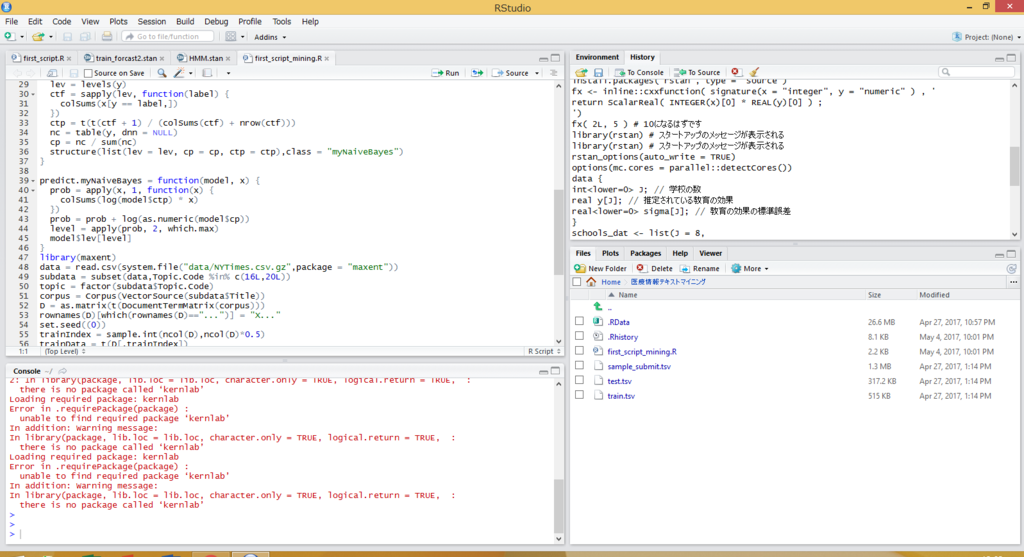Click the New File icon in main toolbar
The height and width of the screenshot is (557, 1024).
tap(9, 37)
